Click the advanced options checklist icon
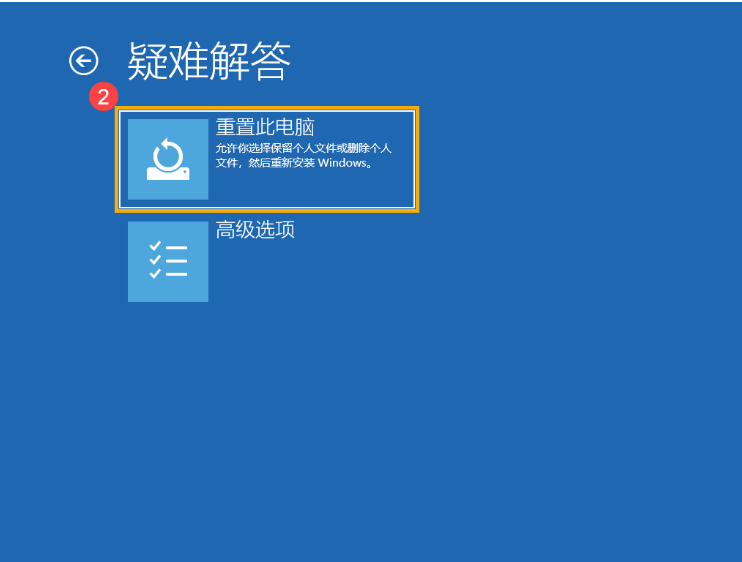The width and height of the screenshot is (742, 562). (x=168, y=261)
